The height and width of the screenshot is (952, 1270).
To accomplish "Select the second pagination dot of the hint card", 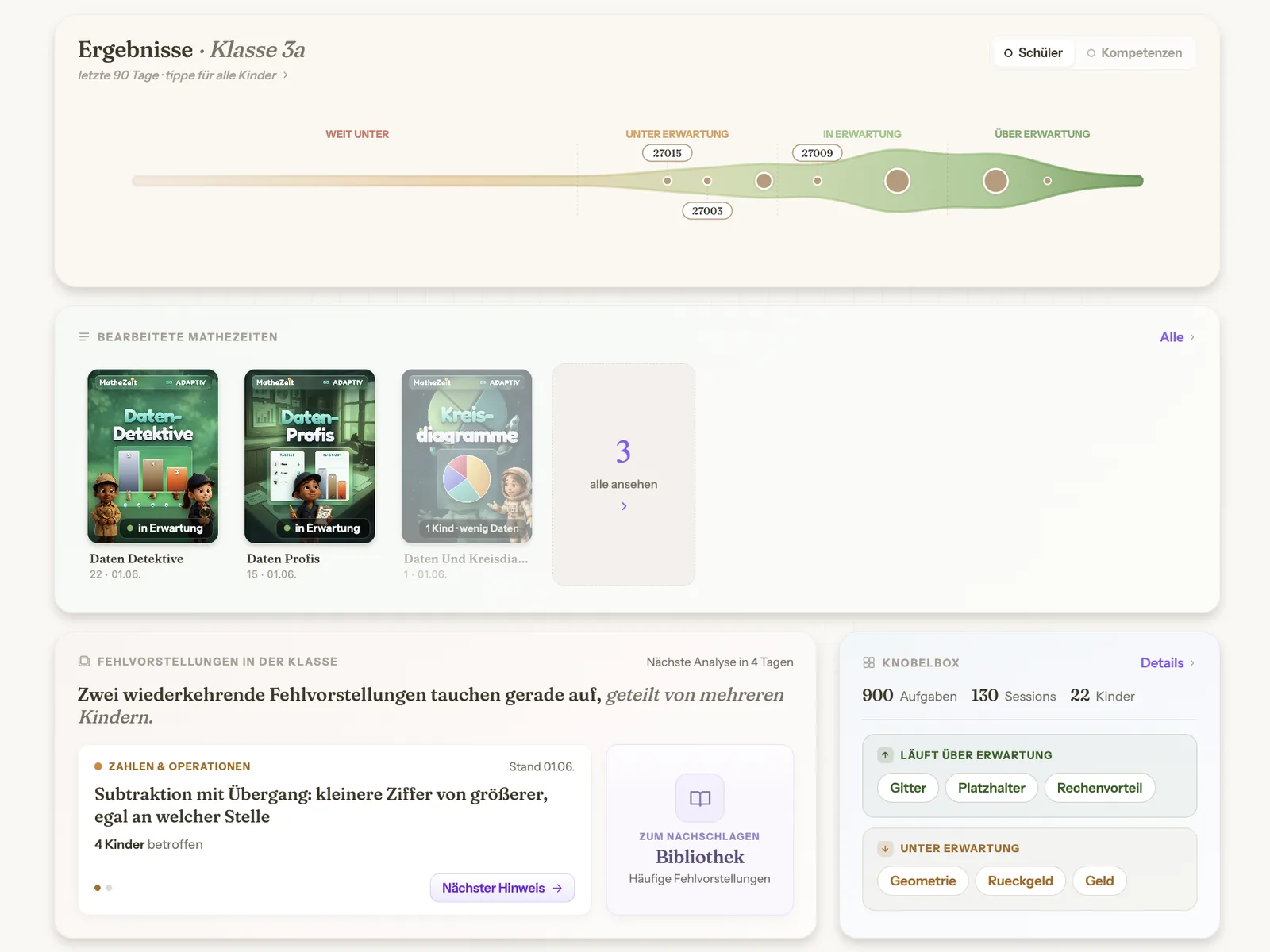I will [110, 888].
